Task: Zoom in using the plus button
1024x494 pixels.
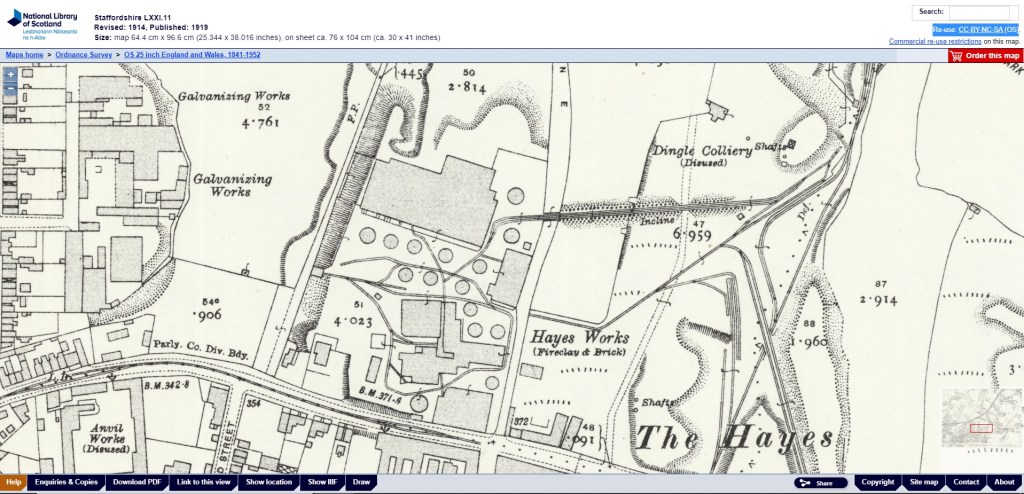Action: click(x=10, y=75)
